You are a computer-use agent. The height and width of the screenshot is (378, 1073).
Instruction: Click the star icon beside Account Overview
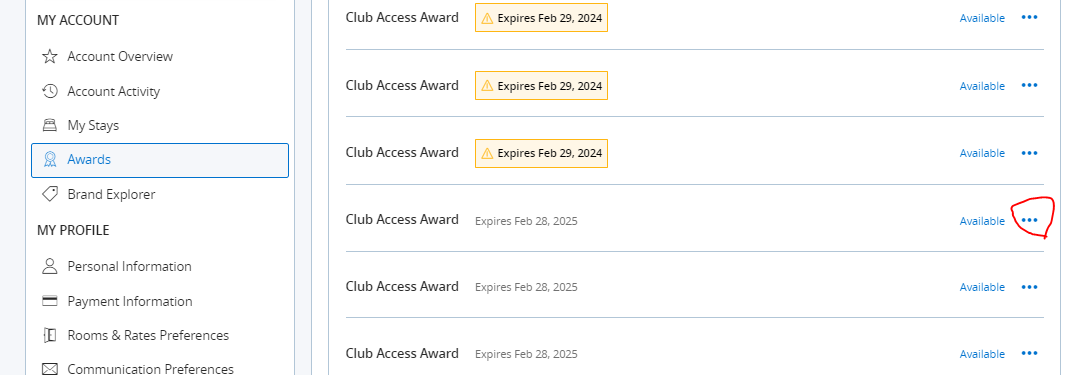(49, 56)
